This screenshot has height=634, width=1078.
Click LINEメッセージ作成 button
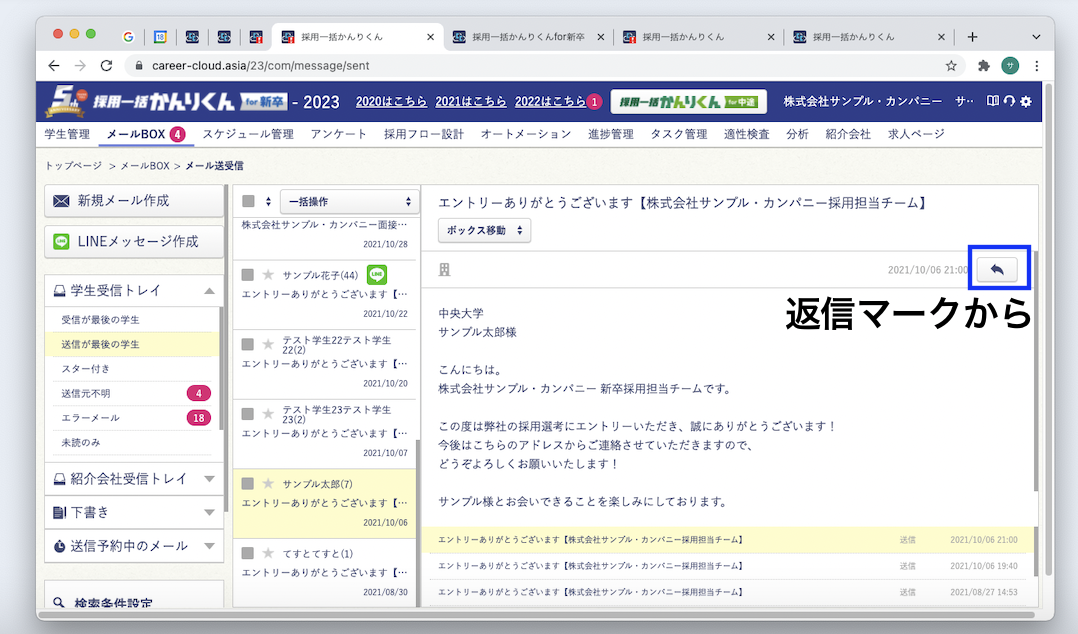coord(134,241)
